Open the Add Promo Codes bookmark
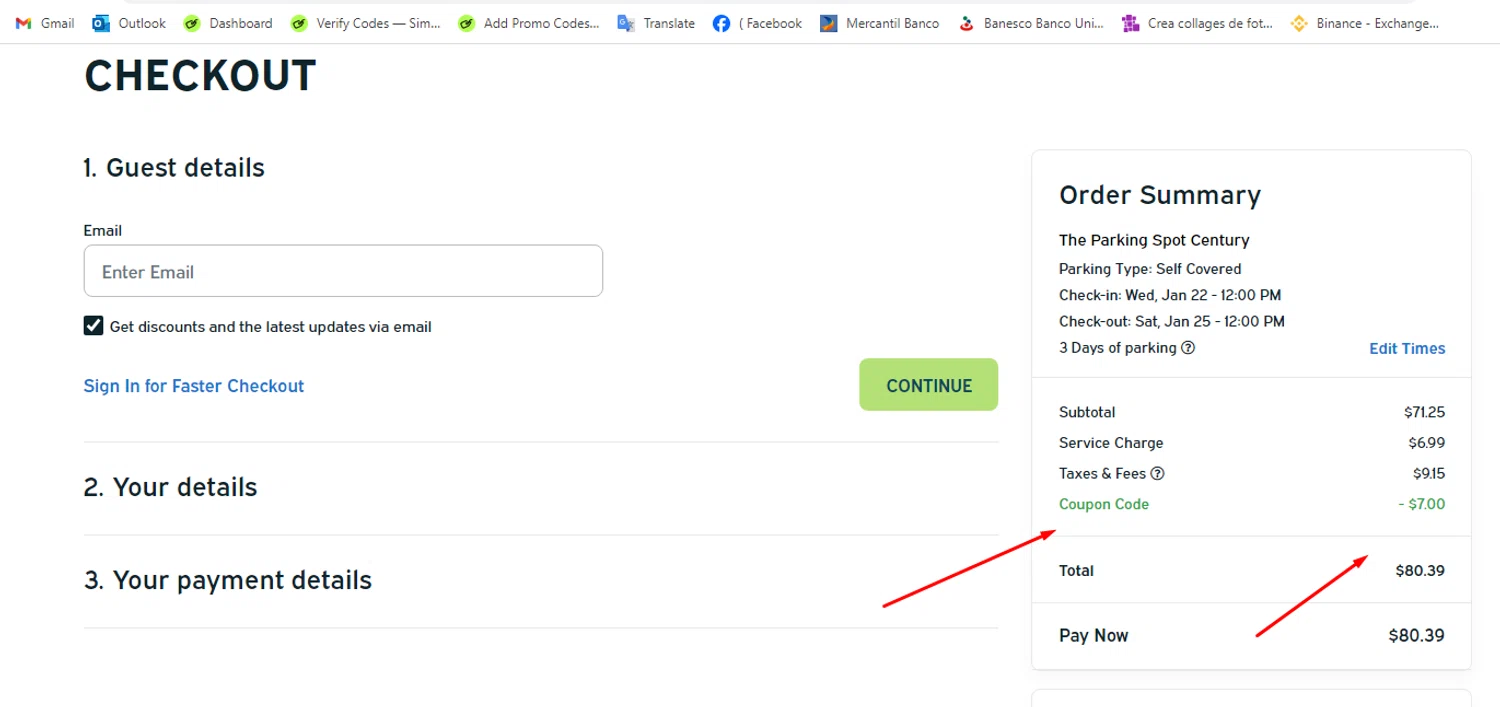This screenshot has width=1500, height=707. (529, 23)
